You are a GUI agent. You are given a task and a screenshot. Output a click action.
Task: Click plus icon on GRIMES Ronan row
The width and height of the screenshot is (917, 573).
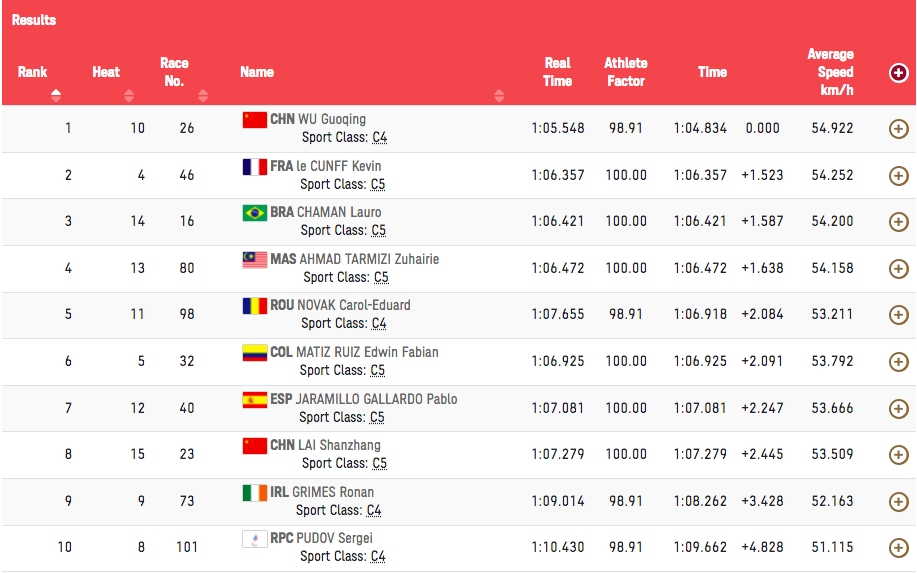(x=898, y=501)
